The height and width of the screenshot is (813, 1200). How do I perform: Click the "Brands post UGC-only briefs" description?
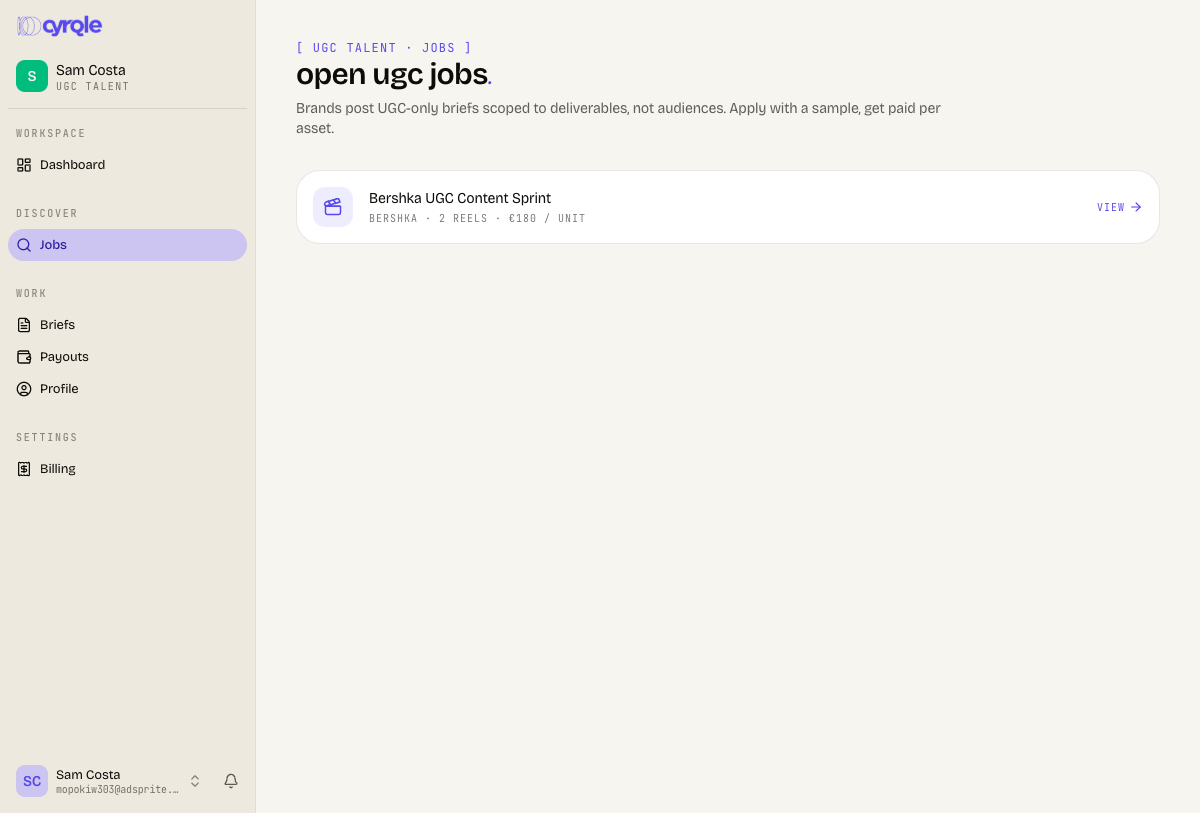618,118
